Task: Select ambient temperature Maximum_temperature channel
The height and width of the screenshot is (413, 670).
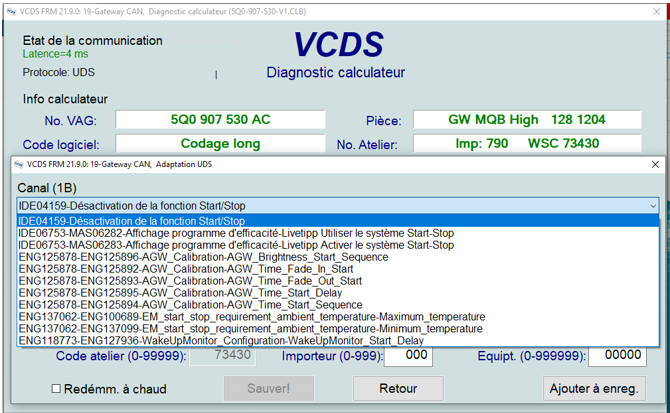Action: tap(338, 317)
